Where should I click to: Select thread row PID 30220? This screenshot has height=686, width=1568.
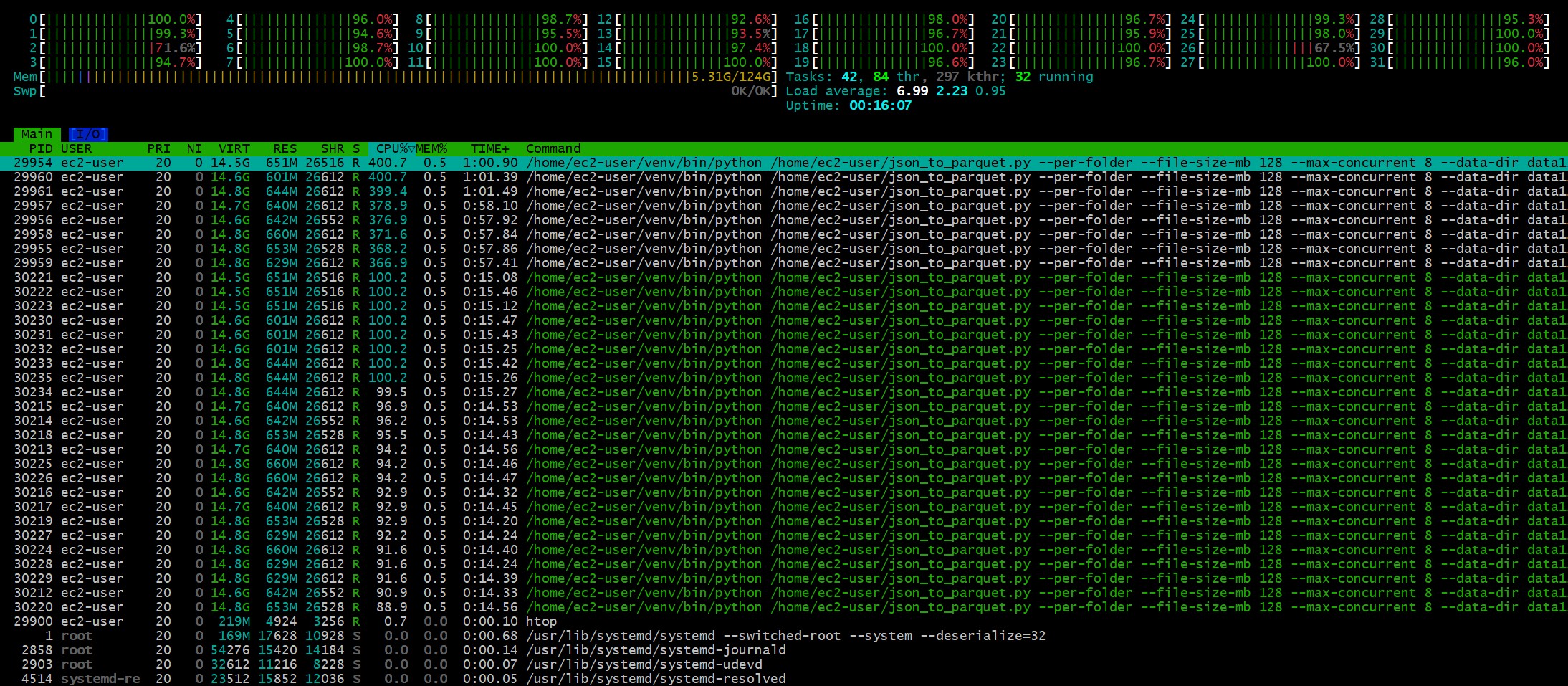[x=784, y=607]
